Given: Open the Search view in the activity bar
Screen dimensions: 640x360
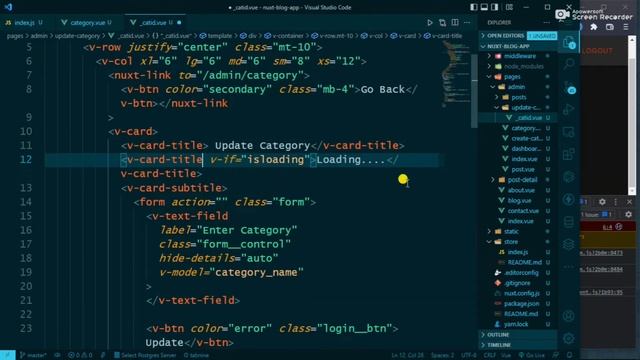Looking at the screenshot, I should coord(569,63).
